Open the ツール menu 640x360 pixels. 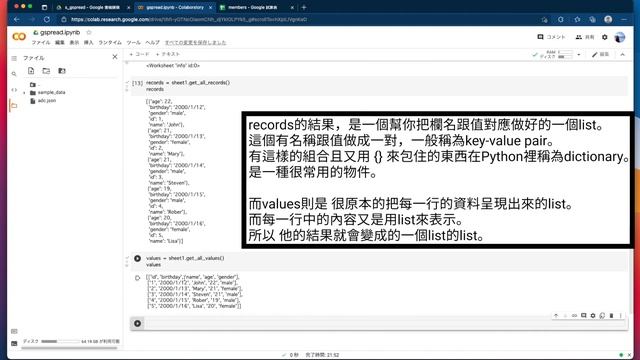coord(133,42)
